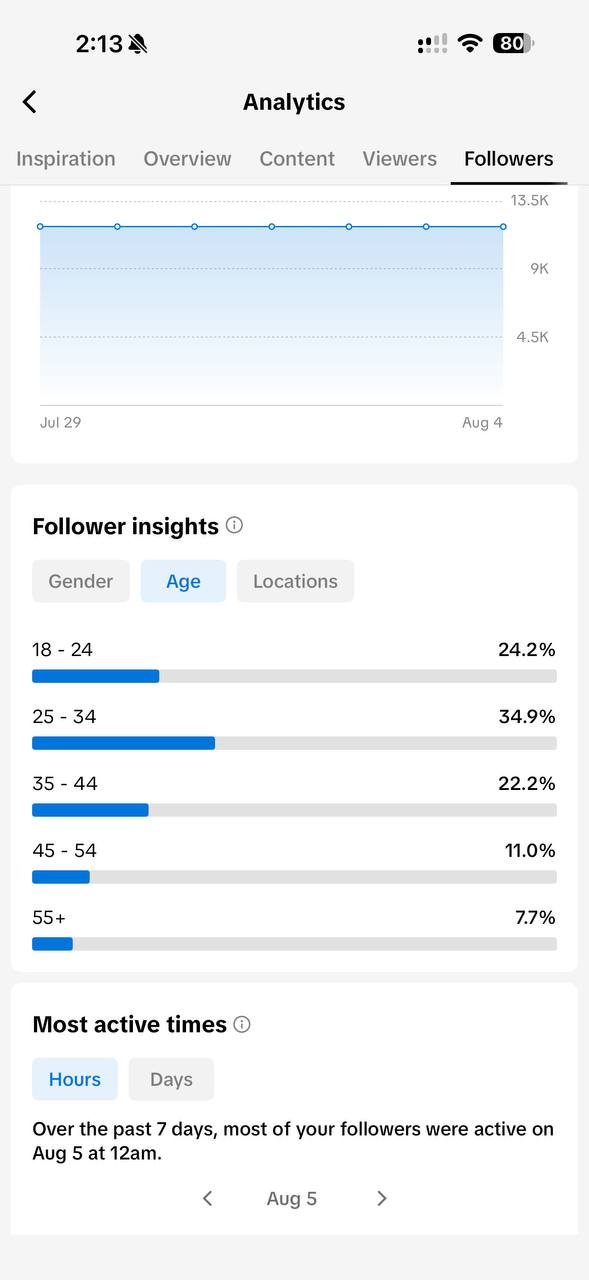Go to previous day with left chevron

point(207,1198)
